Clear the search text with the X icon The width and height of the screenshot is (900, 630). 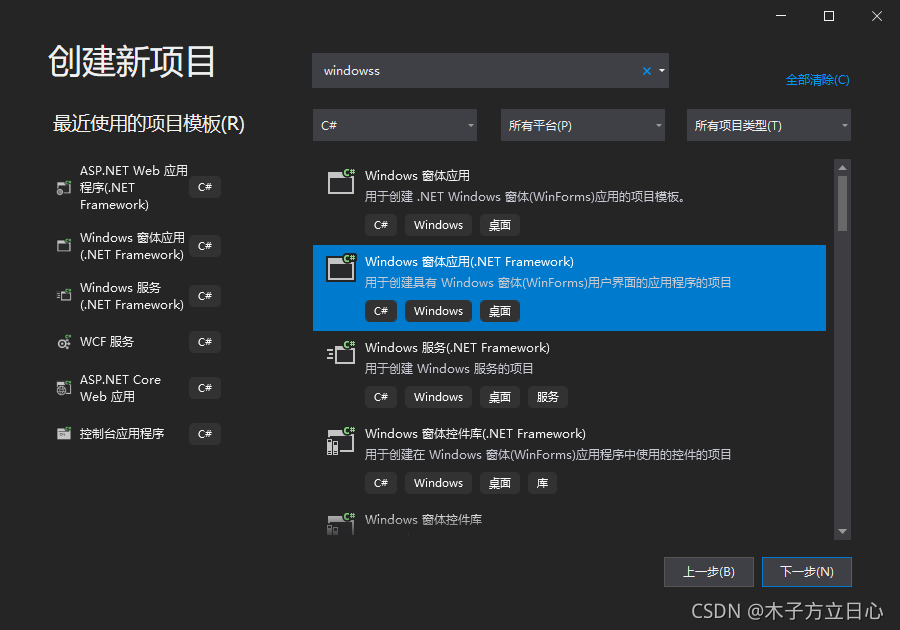[x=647, y=71]
